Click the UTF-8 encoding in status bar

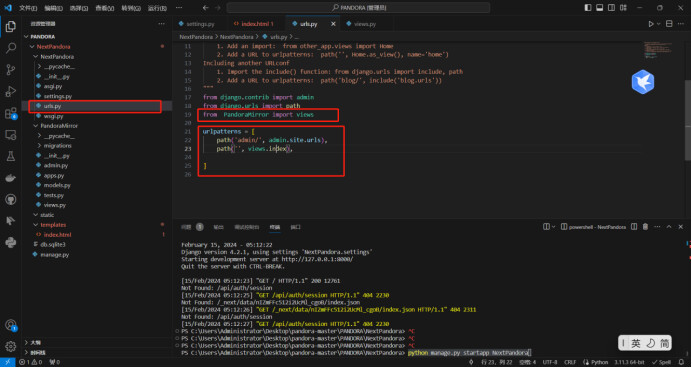point(549,362)
